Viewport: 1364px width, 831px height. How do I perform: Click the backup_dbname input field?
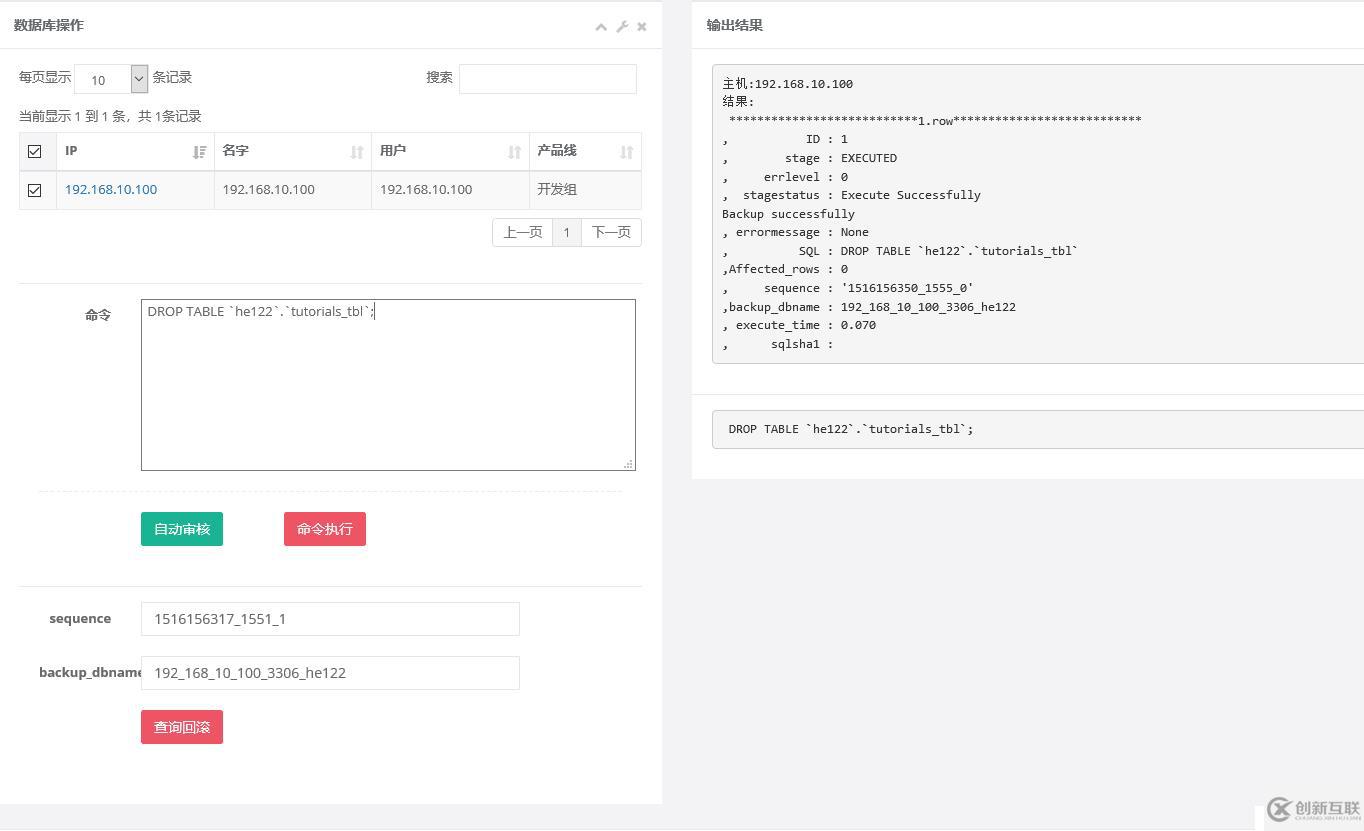click(330, 673)
